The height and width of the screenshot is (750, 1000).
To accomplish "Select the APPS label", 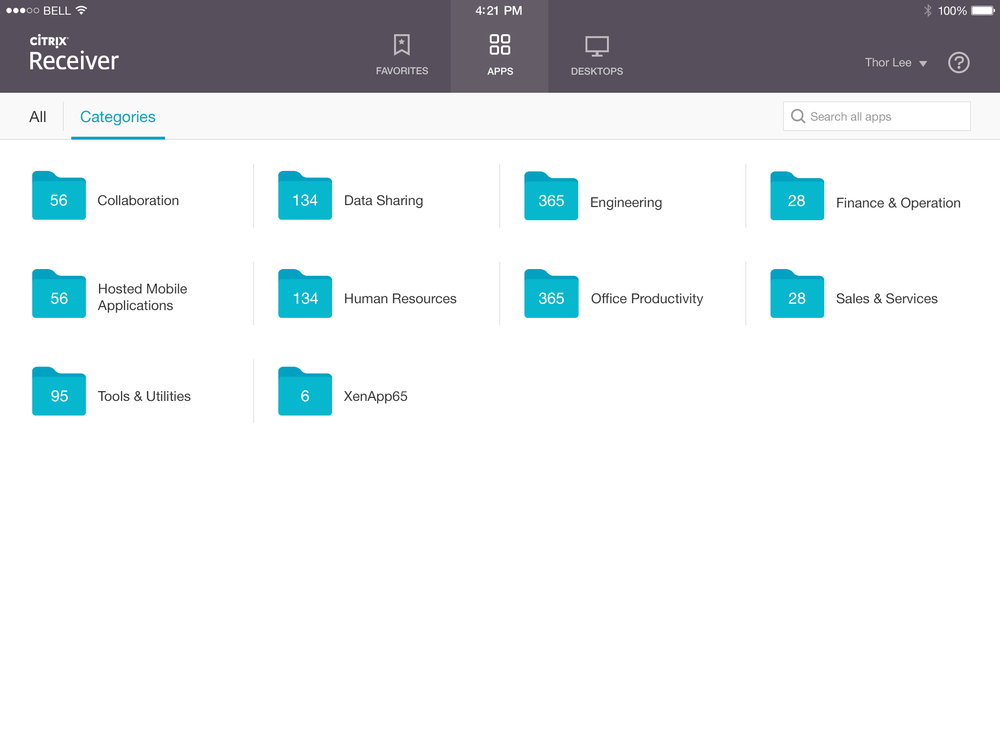I will tap(500, 71).
